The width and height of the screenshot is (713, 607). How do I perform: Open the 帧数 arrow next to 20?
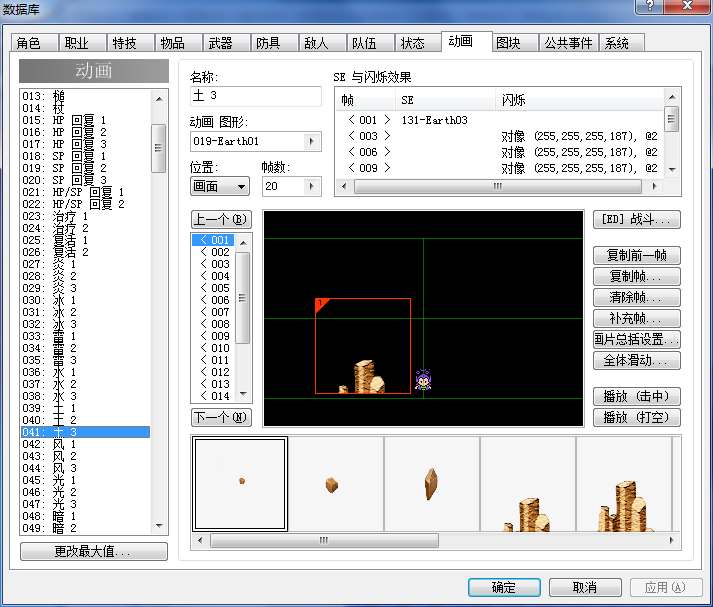click(312, 186)
